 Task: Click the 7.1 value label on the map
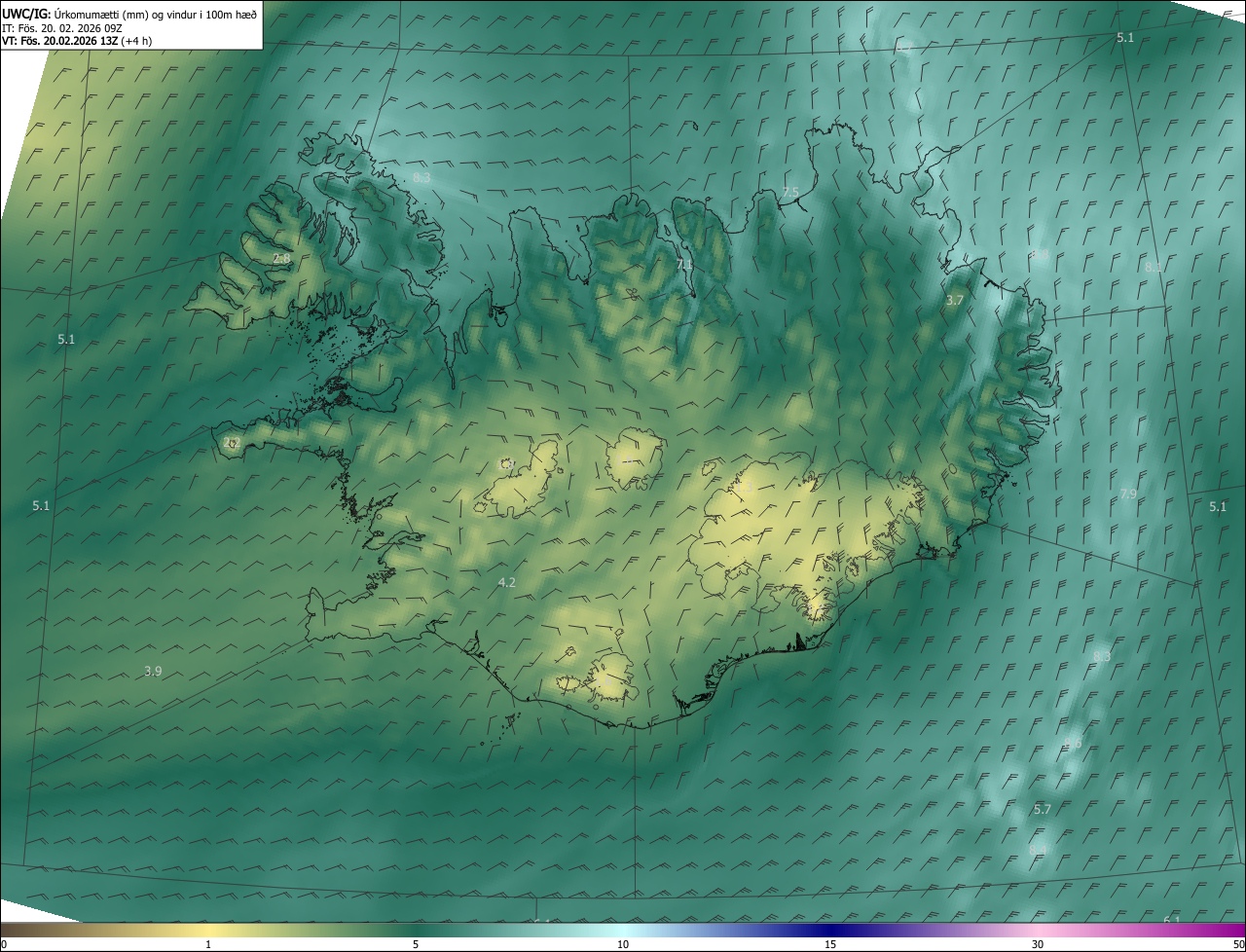click(x=684, y=264)
